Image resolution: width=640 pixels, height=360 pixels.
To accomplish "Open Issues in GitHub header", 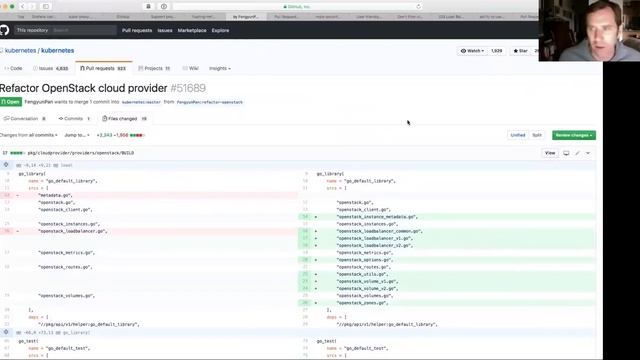I will 165,30.
